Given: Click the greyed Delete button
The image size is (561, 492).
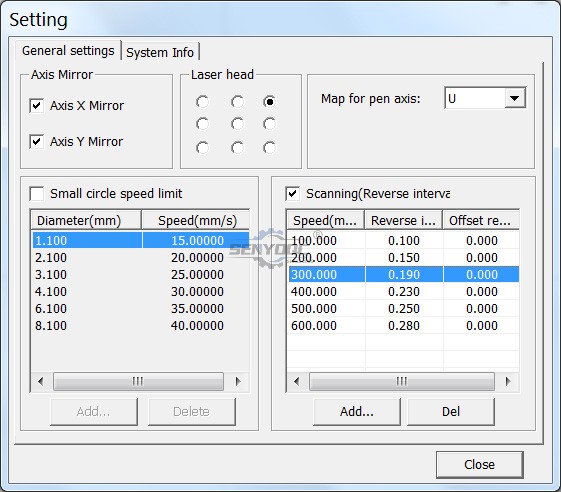Looking at the screenshot, I should pos(192,411).
